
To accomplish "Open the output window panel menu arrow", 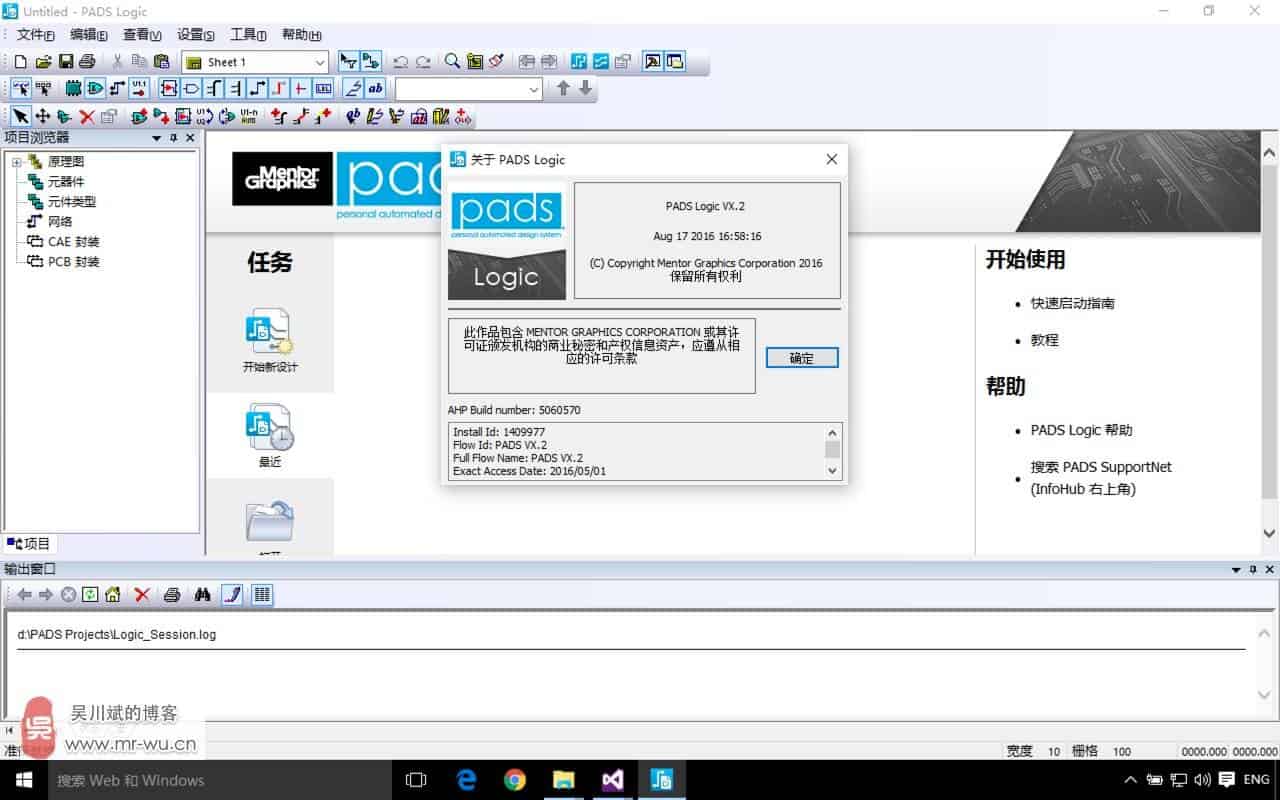I will 1236,569.
